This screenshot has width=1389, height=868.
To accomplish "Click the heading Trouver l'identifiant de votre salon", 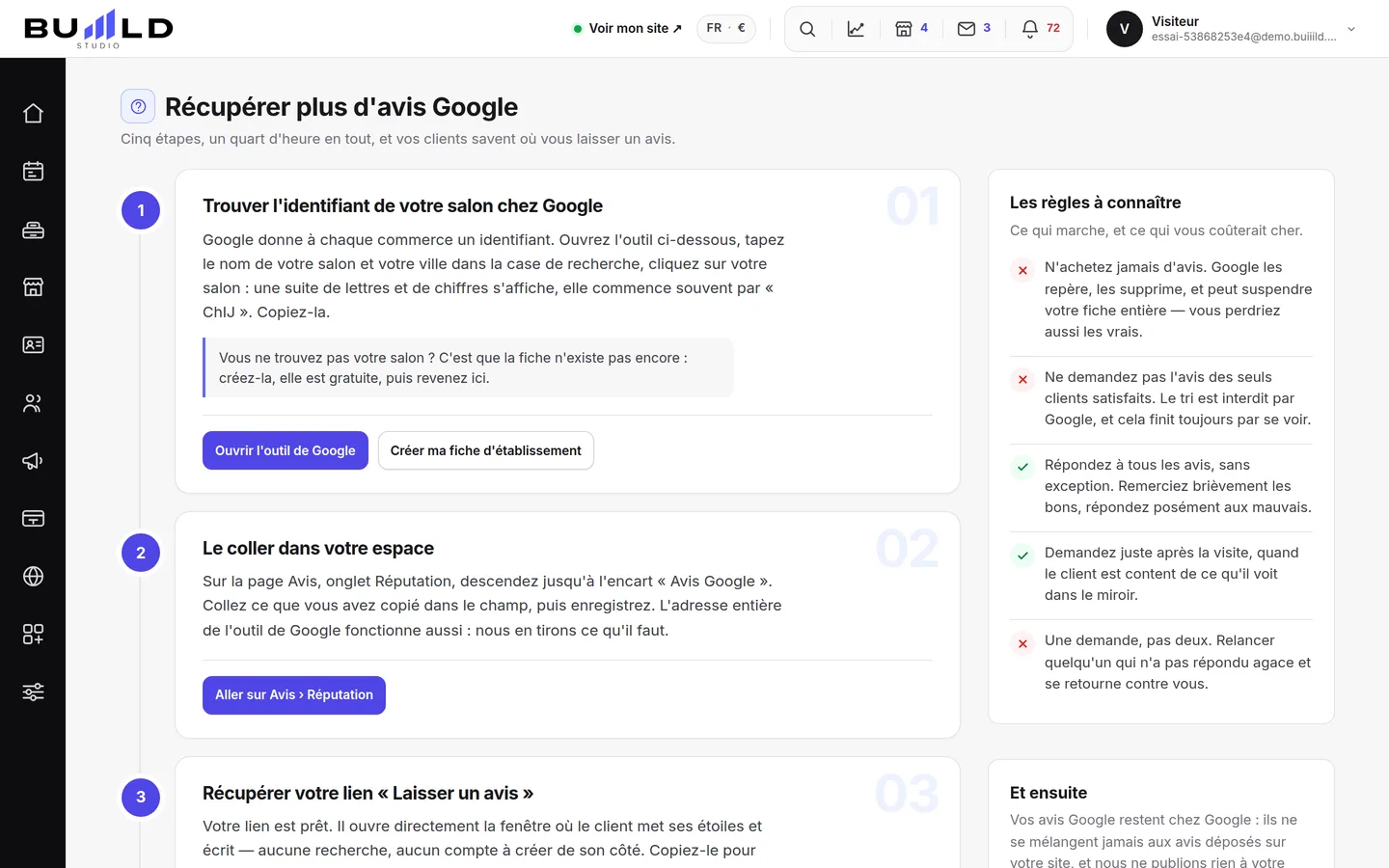I will [x=402, y=205].
